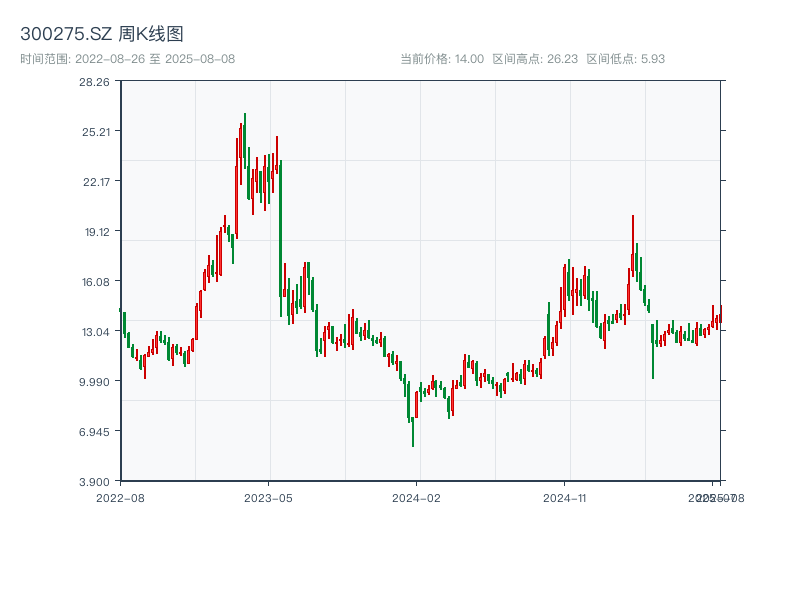Viewport: 800px width, 600px height.
Task: Click the interval low label 区间低点: 5.93
Action: click(x=626, y=59)
